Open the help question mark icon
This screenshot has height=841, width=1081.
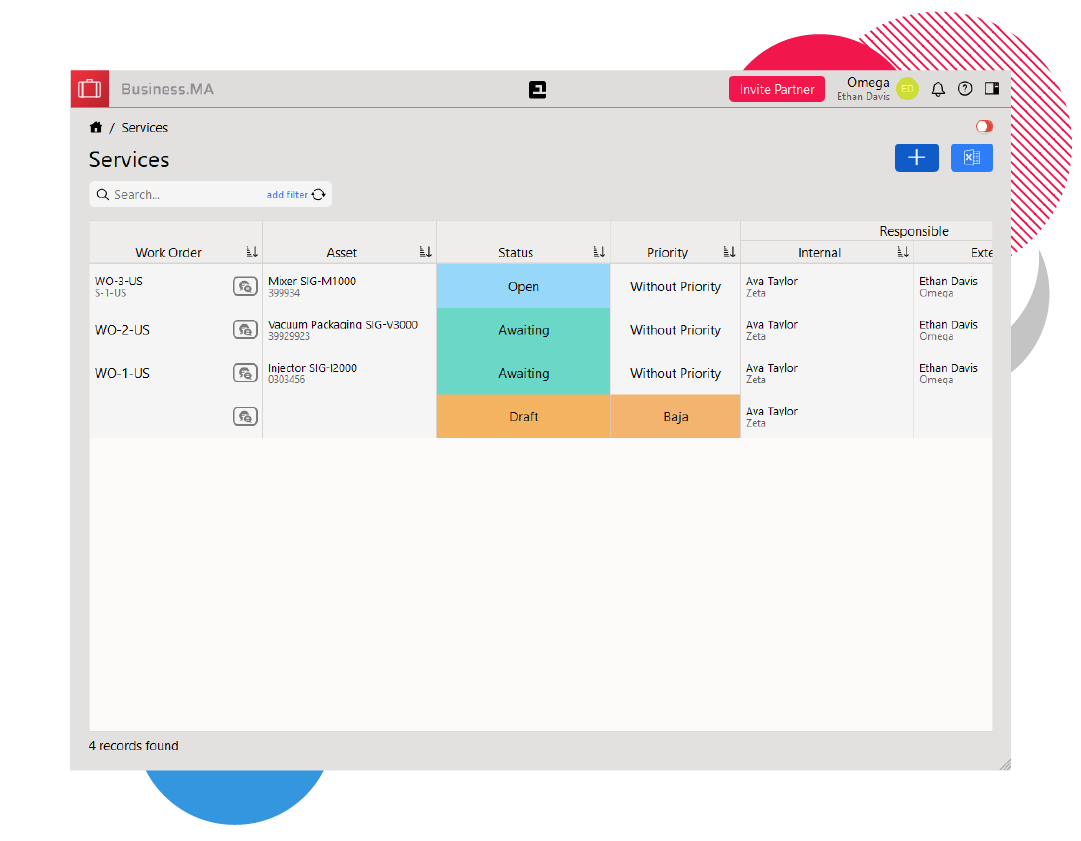tap(965, 89)
